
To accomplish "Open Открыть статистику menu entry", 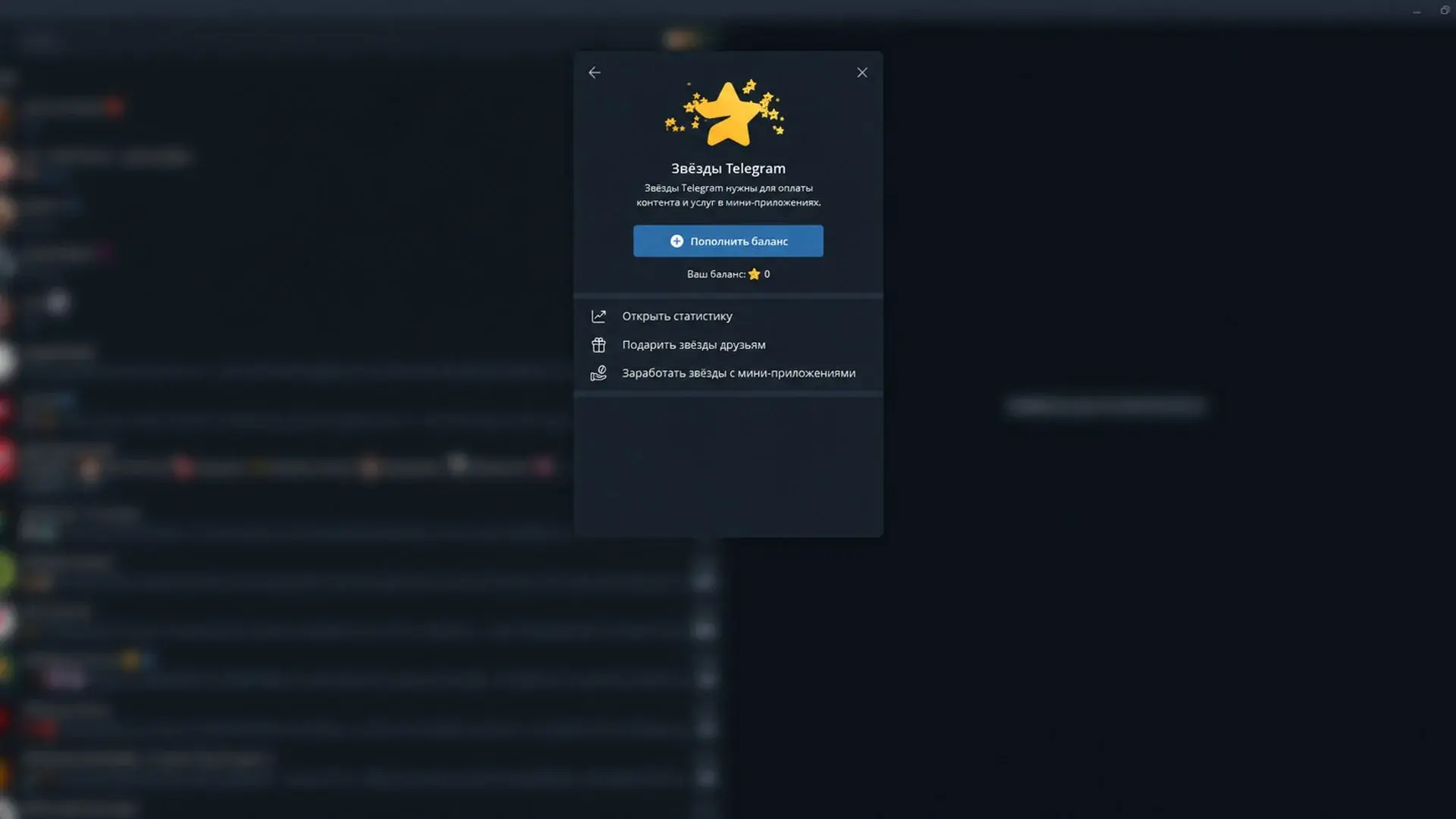I will [x=728, y=316].
